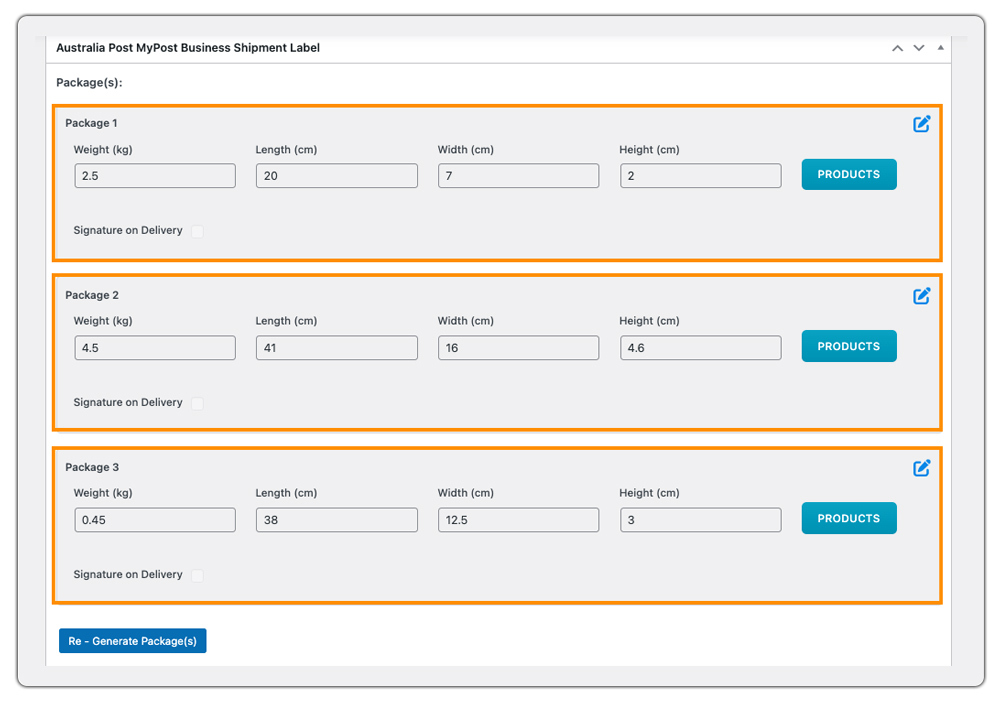Click Height (cm) label in Package 1
The image size is (1000, 703).
click(x=649, y=150)
